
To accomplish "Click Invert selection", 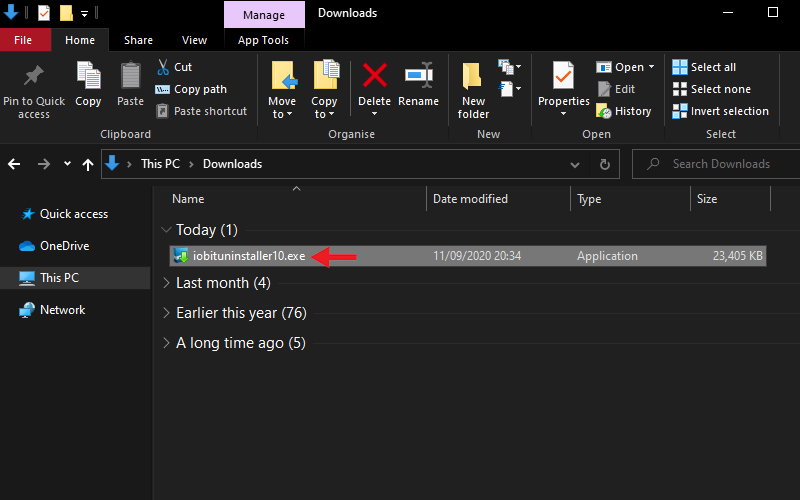I will [x=720, y=111].
